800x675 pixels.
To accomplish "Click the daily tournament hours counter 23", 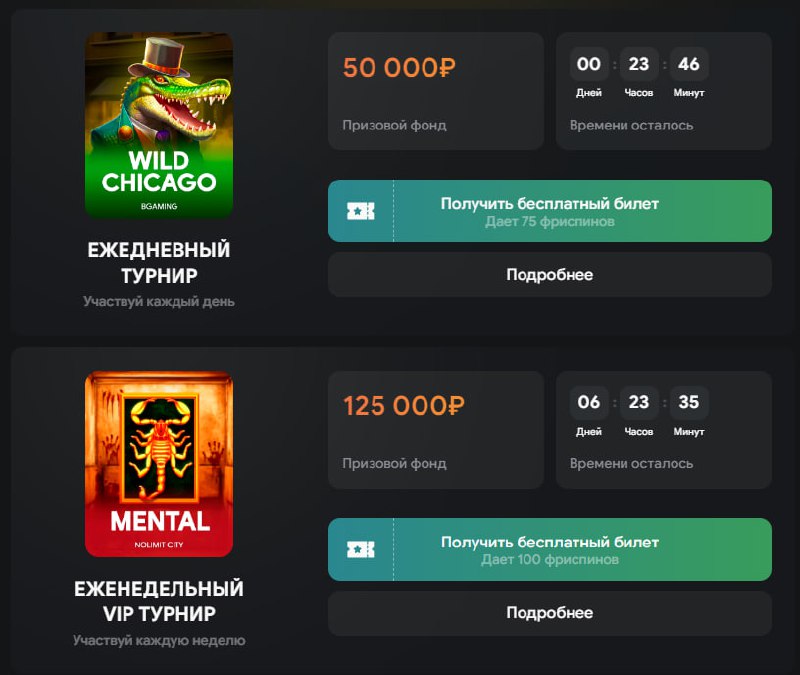I will [639, 65].
